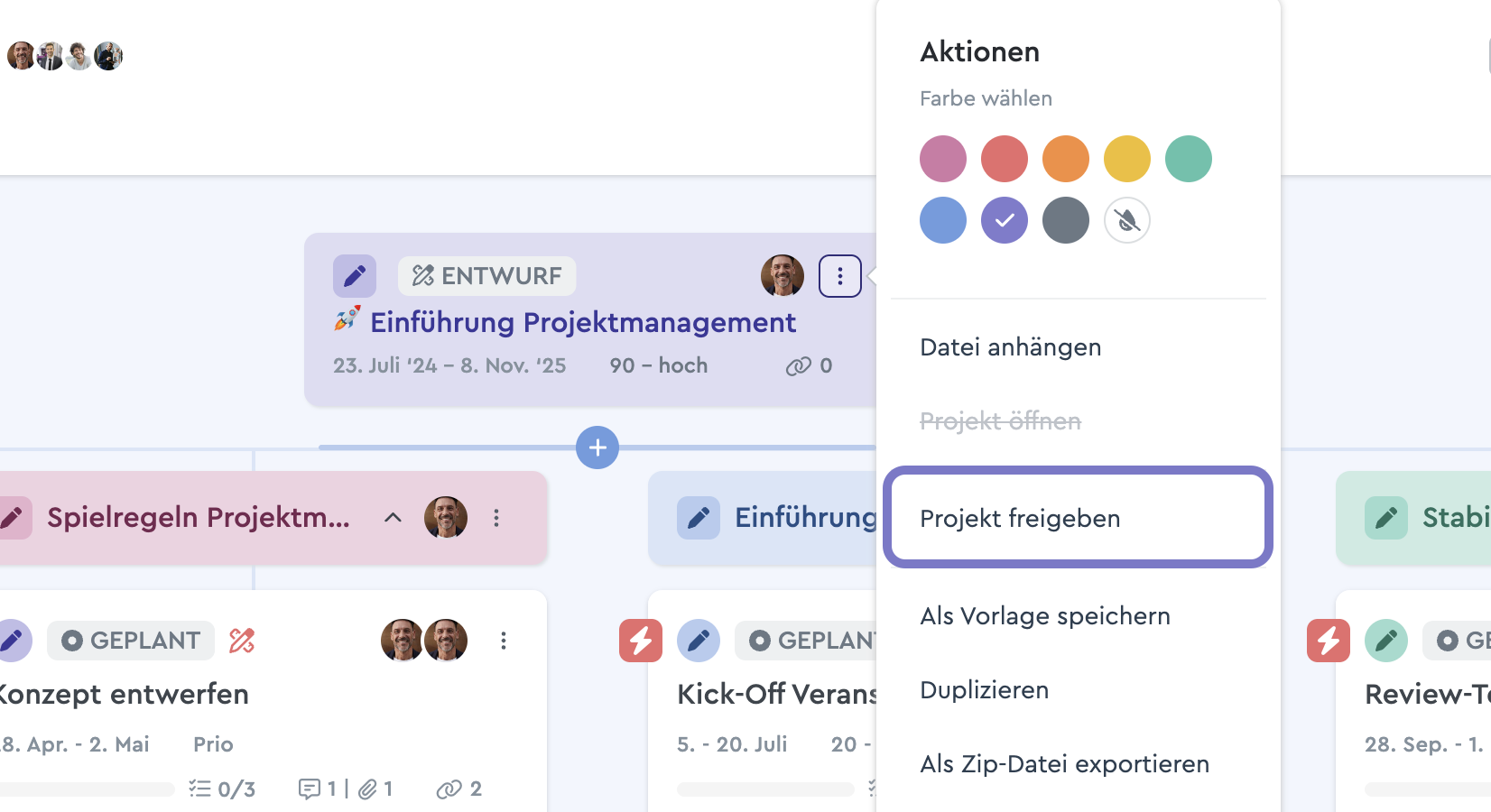Click the pencil icon on Einführung Projektmanagement card

[x=355, y=276]
